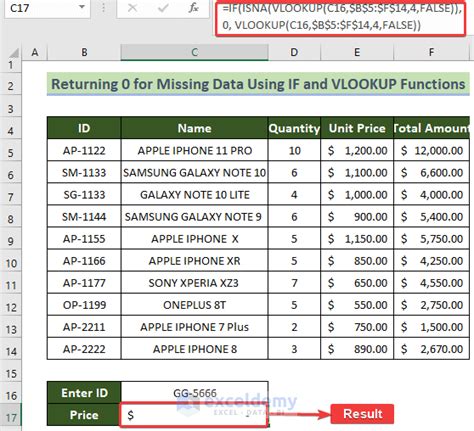Select unit price $890.00 cell

[x=357, y=349]
